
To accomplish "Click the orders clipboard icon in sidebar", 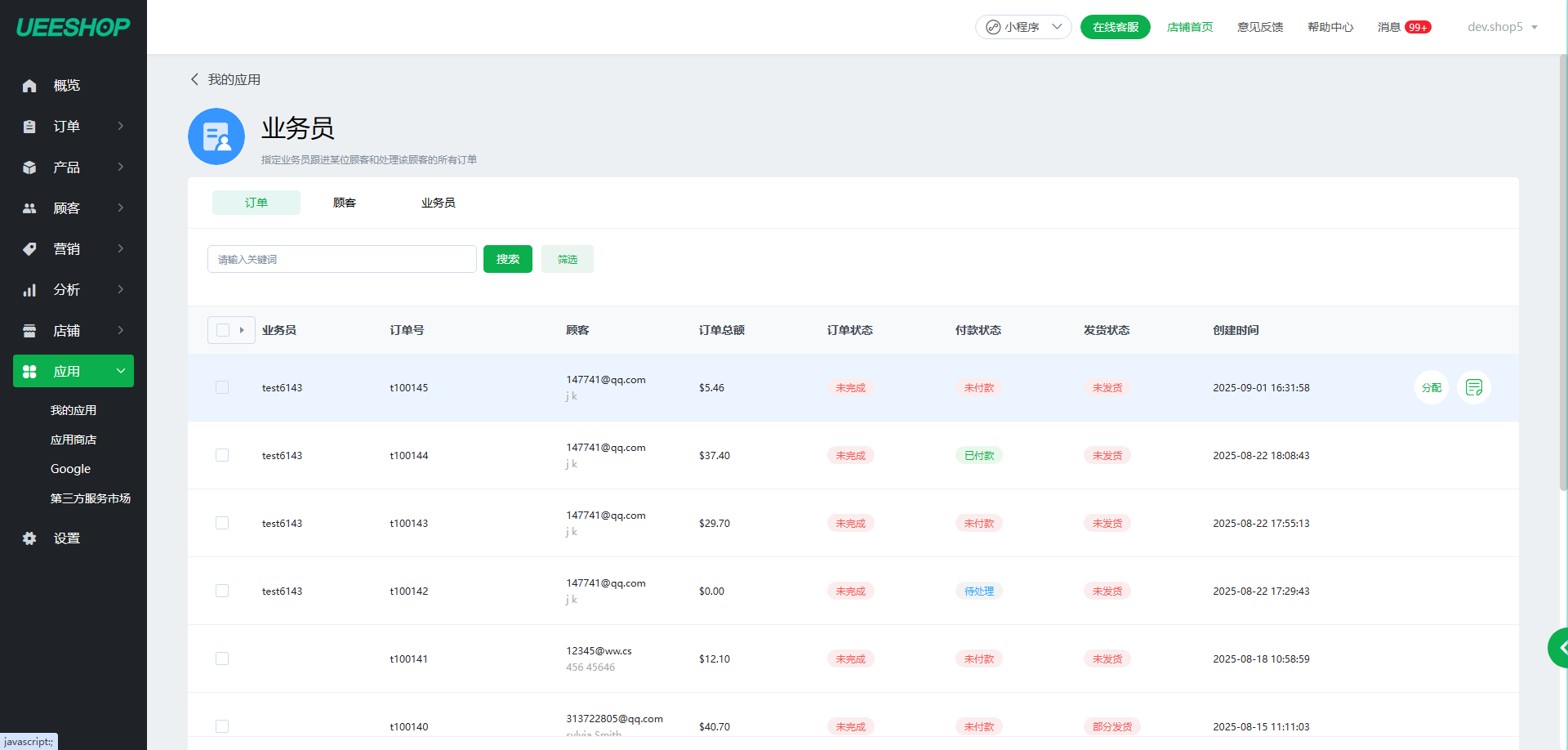I will point(29,127).
